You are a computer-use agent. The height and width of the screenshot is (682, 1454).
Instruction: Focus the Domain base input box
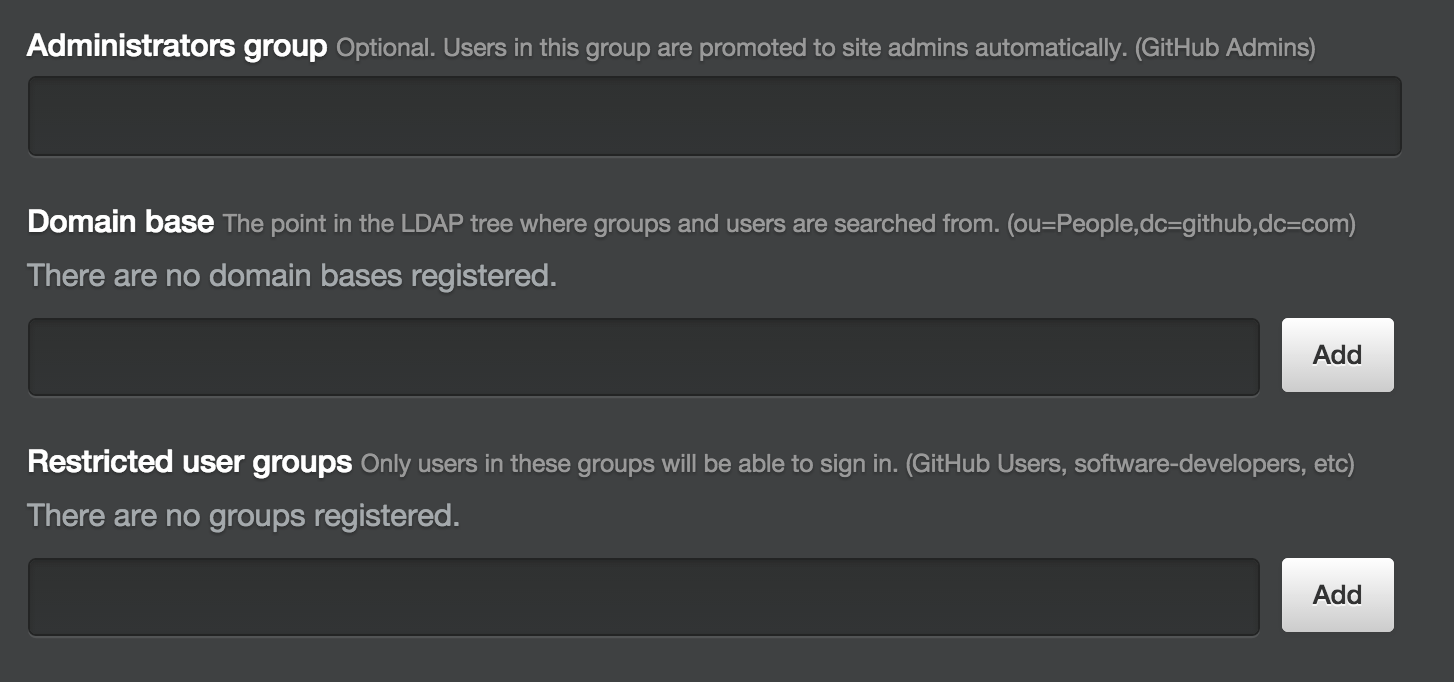coord(643,357)
